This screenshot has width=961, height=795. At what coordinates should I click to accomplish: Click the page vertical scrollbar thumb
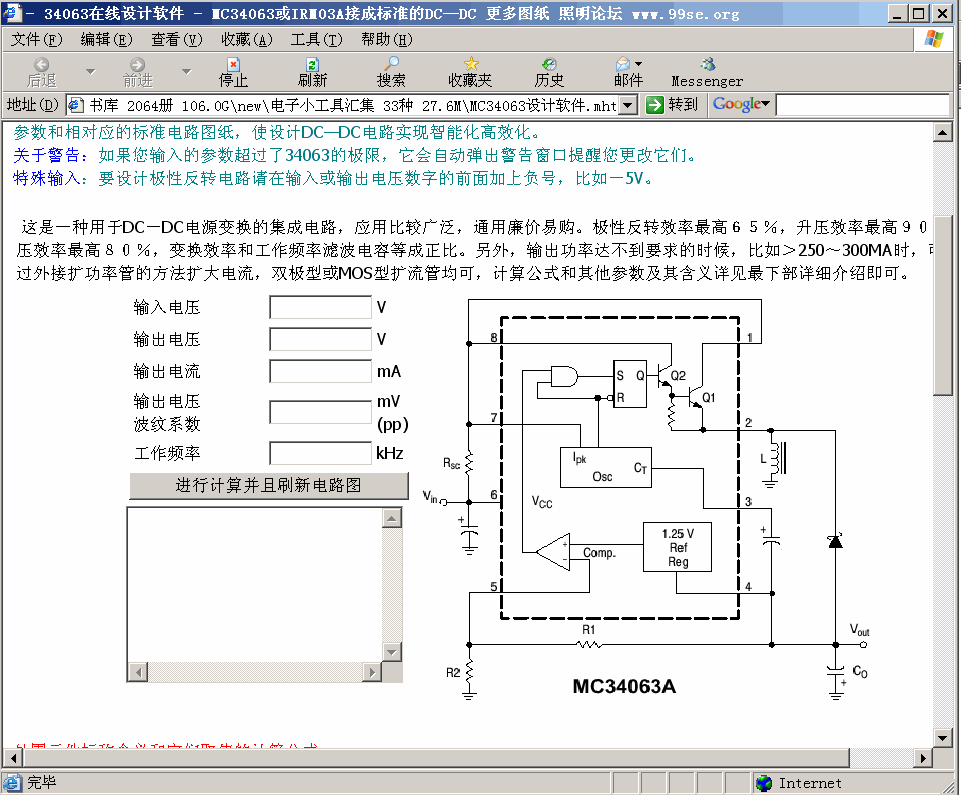pos(942,305)
